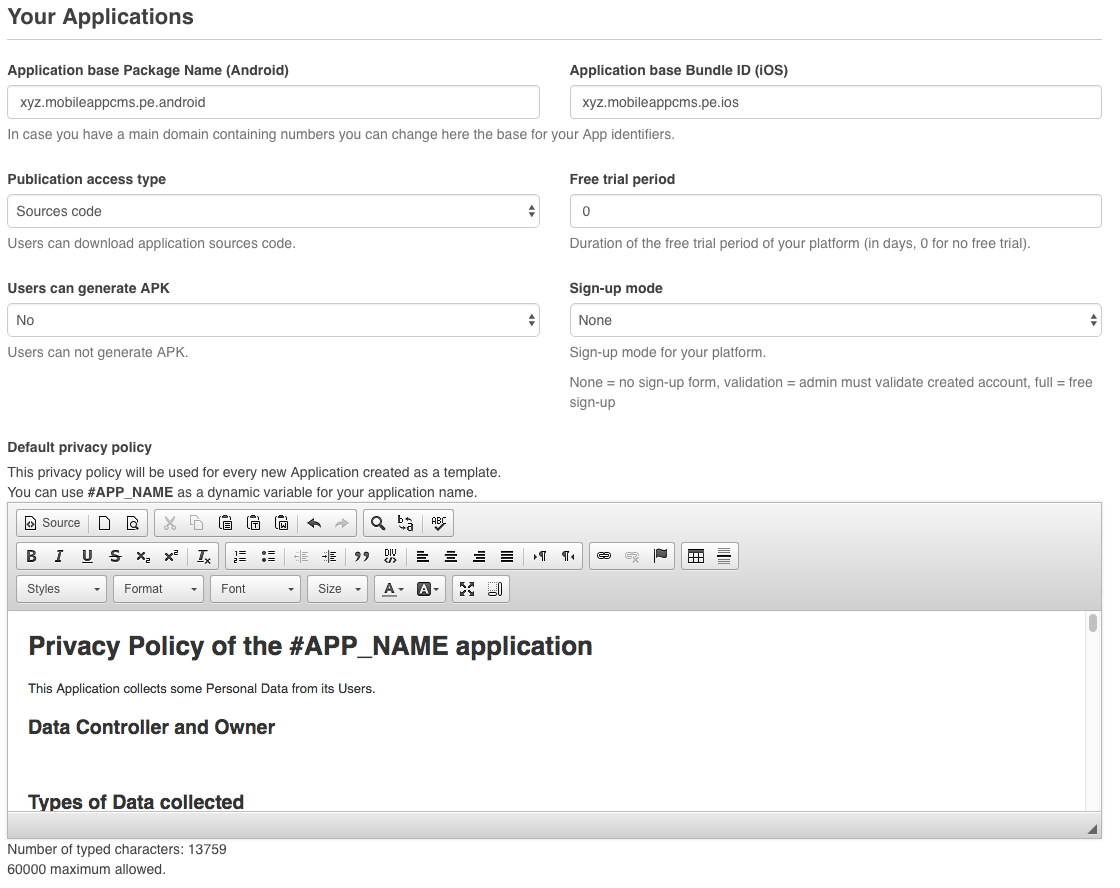
Task: Open the Publication access type dropdown
Action: [273, 211]
